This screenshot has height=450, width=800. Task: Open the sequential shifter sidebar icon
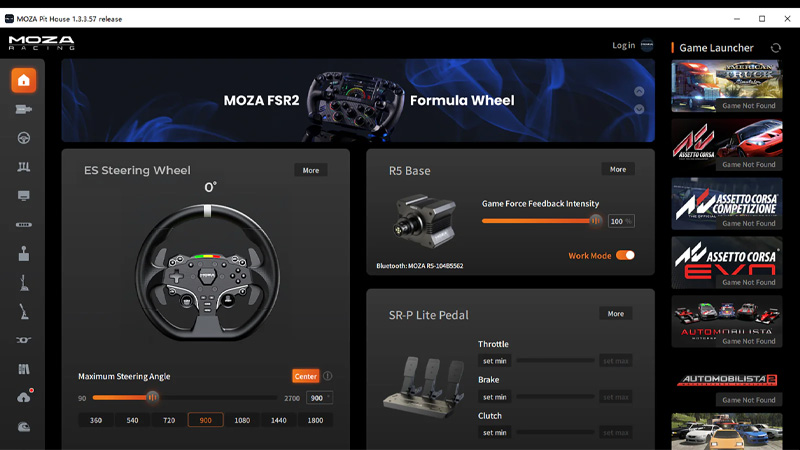click(23, 283)
